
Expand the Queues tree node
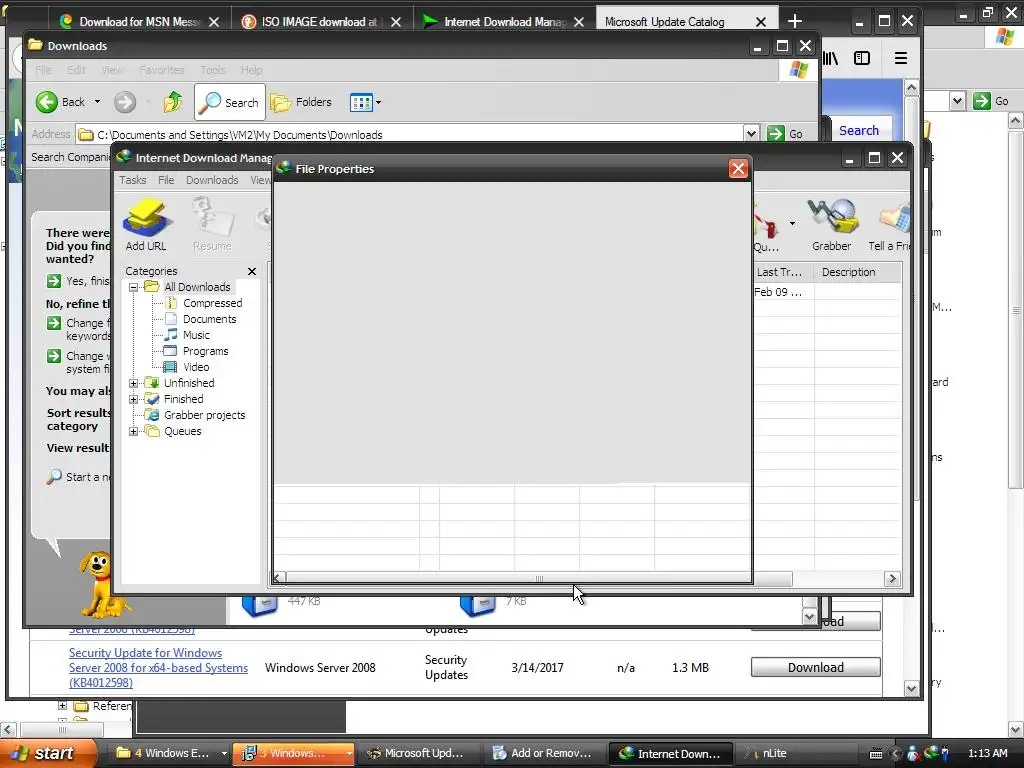coord(133,431)
